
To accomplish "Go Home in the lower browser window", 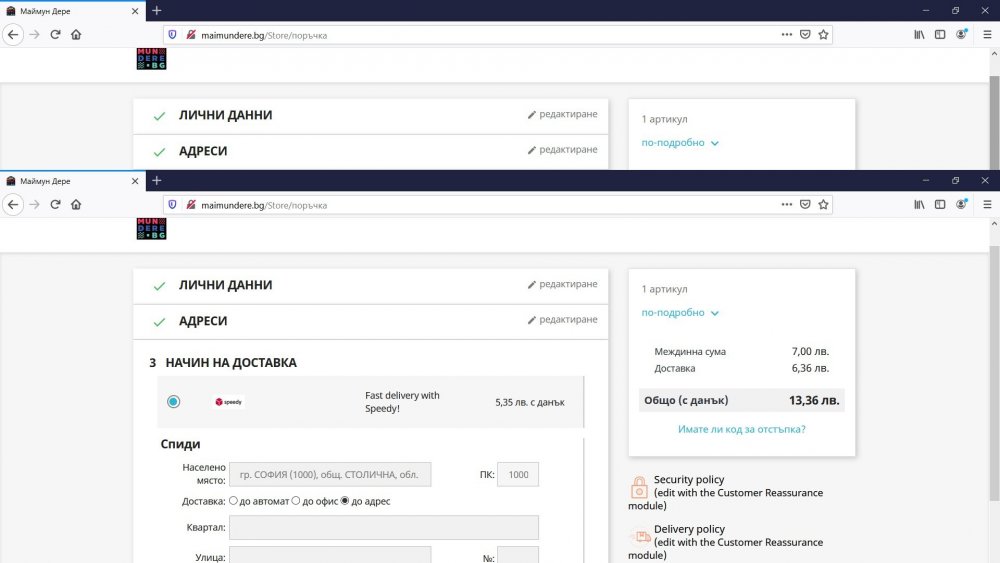I will coord(76,205).
